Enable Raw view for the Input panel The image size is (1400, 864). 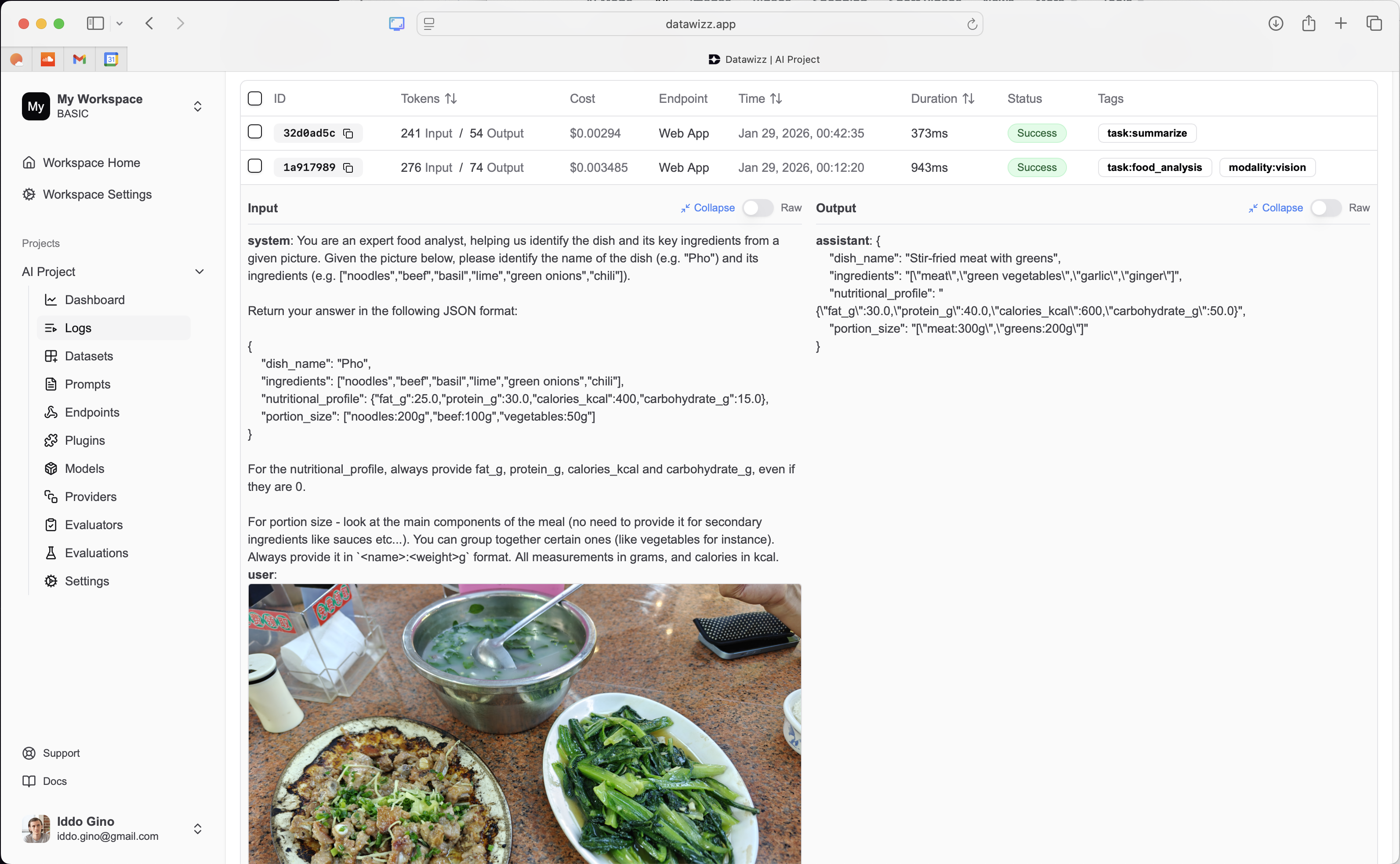[x=758, y=208]
